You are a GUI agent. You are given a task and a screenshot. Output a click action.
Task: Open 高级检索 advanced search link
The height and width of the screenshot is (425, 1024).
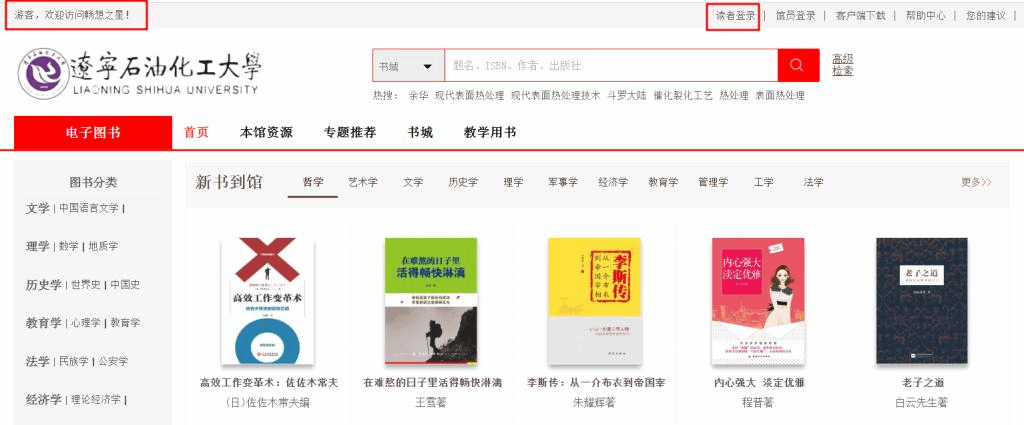[842, 65]
